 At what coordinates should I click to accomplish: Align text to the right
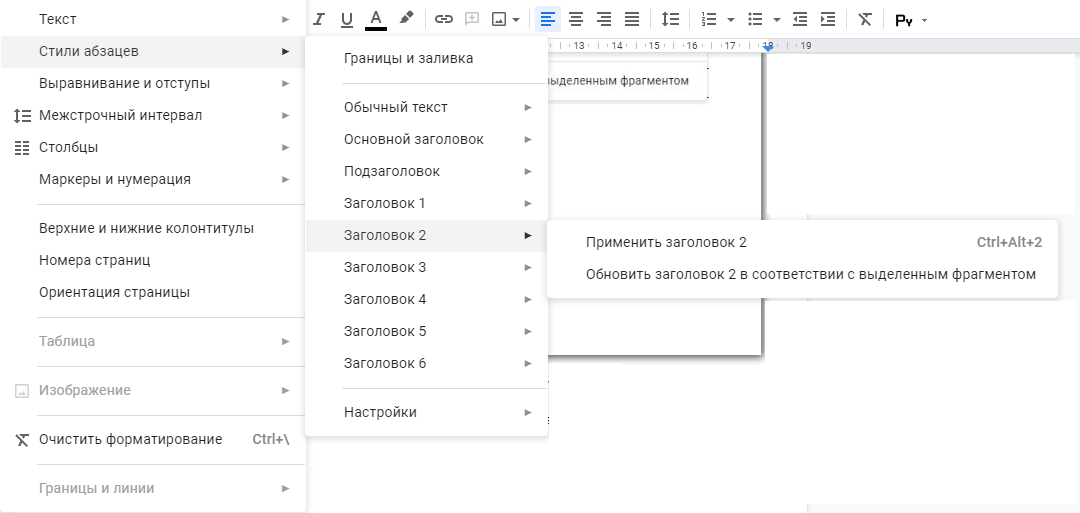point(604,19)
